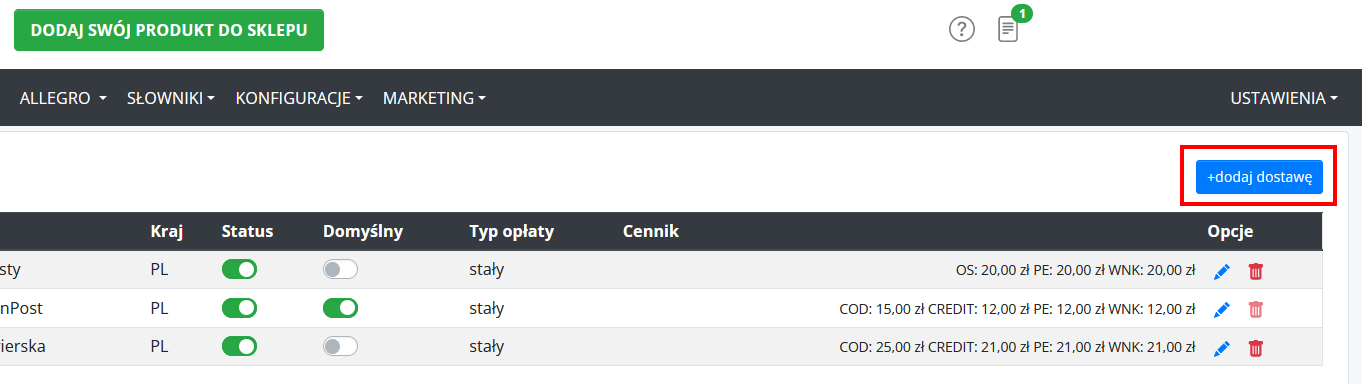Edit the first delivery row with pencil
Image resolution: width=1362 pixels, height=384 pixels.
point(1221,271)
